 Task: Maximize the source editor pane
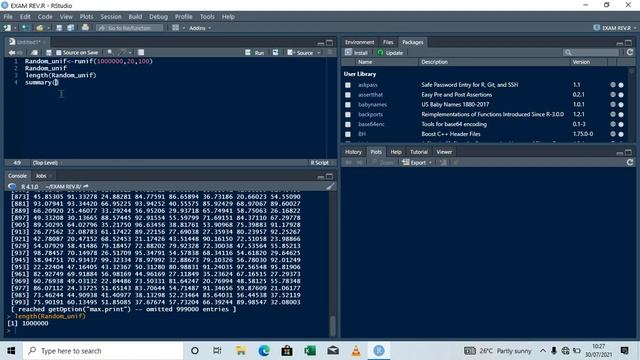pos(329,42)
